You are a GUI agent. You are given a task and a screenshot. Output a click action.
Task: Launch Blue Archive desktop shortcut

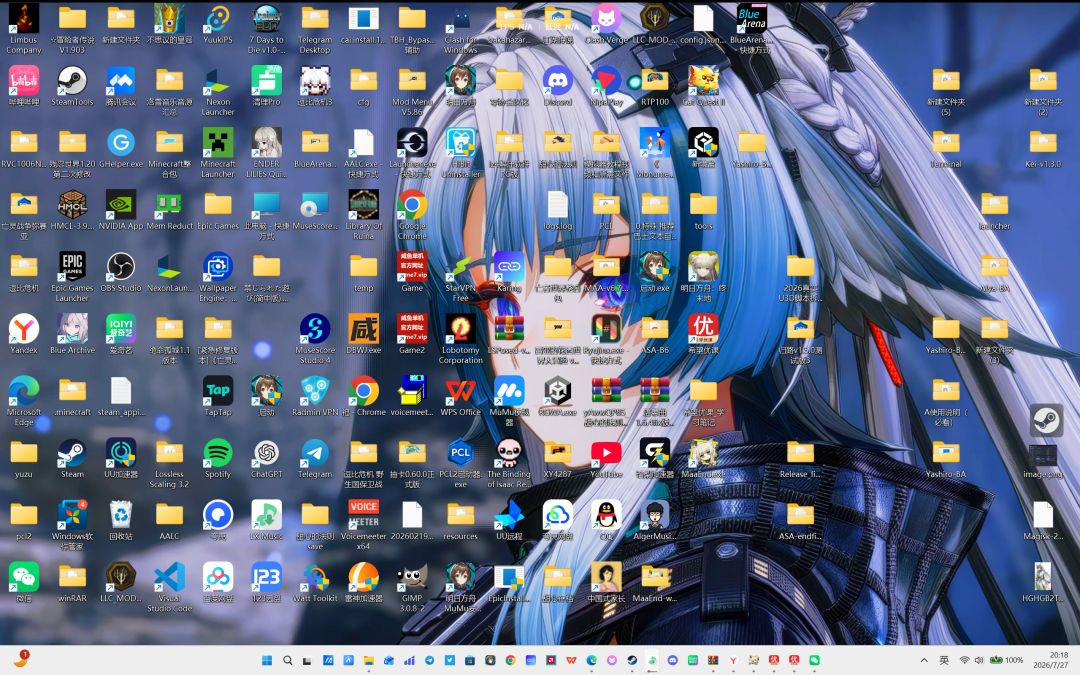(x=72, y=333)
